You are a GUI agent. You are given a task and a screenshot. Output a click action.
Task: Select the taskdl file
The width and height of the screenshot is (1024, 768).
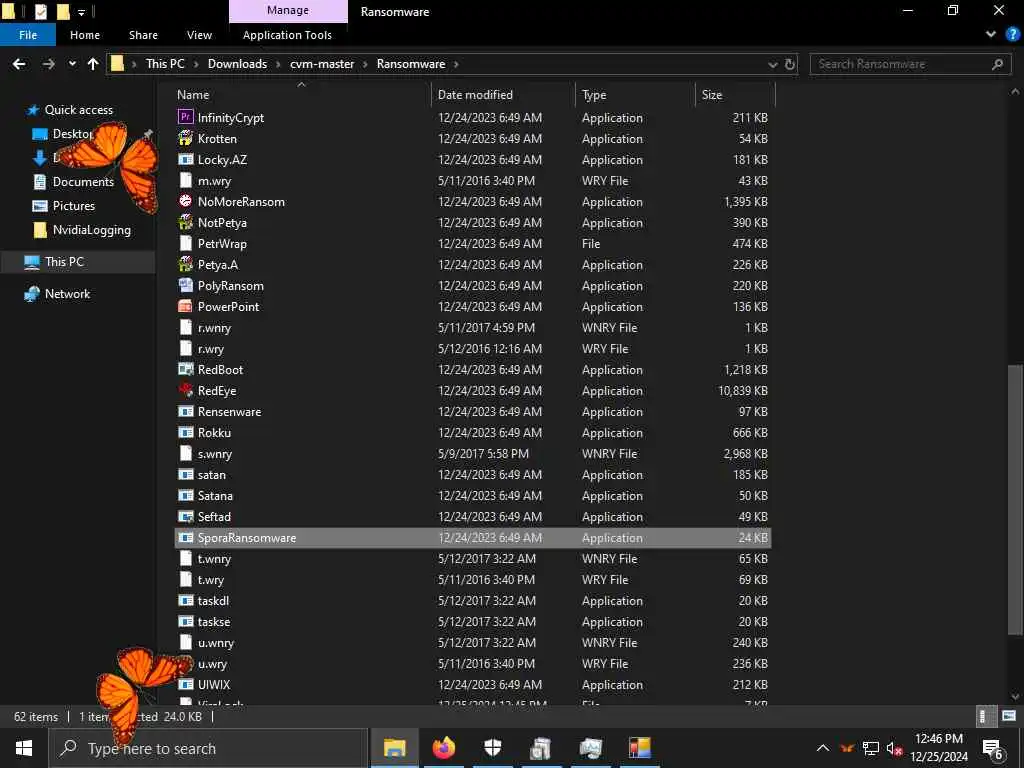(x=473, y=600)
